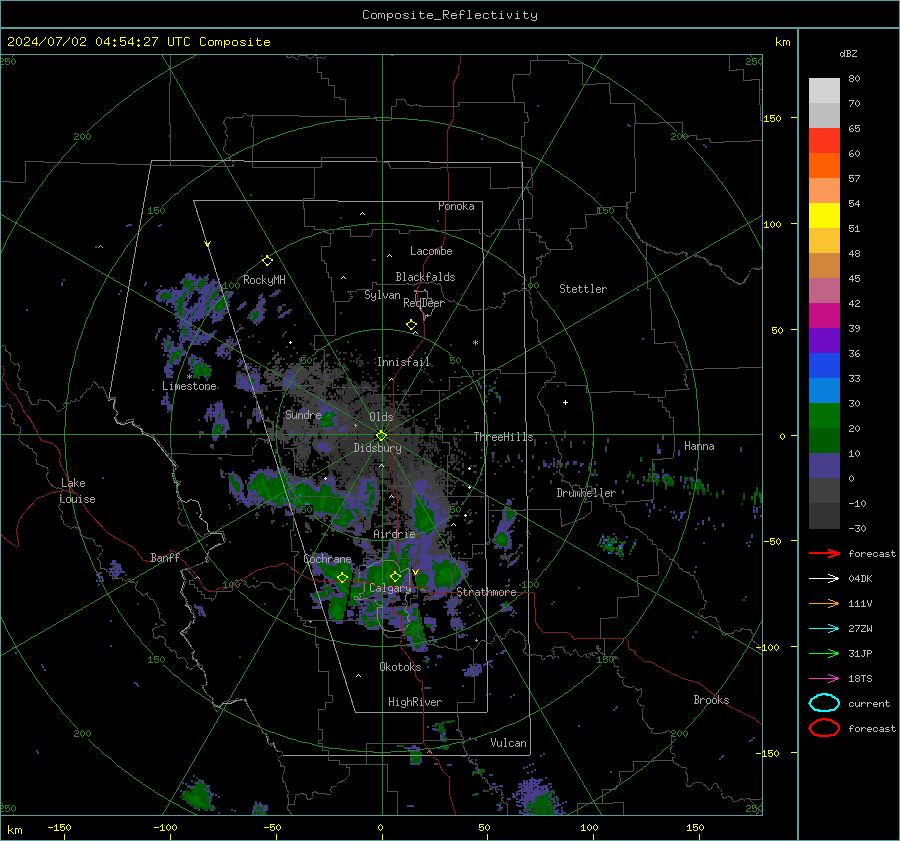
Task: Pick the yellow 54–51 dBZ swatch
Action: [x=824, y=216]
